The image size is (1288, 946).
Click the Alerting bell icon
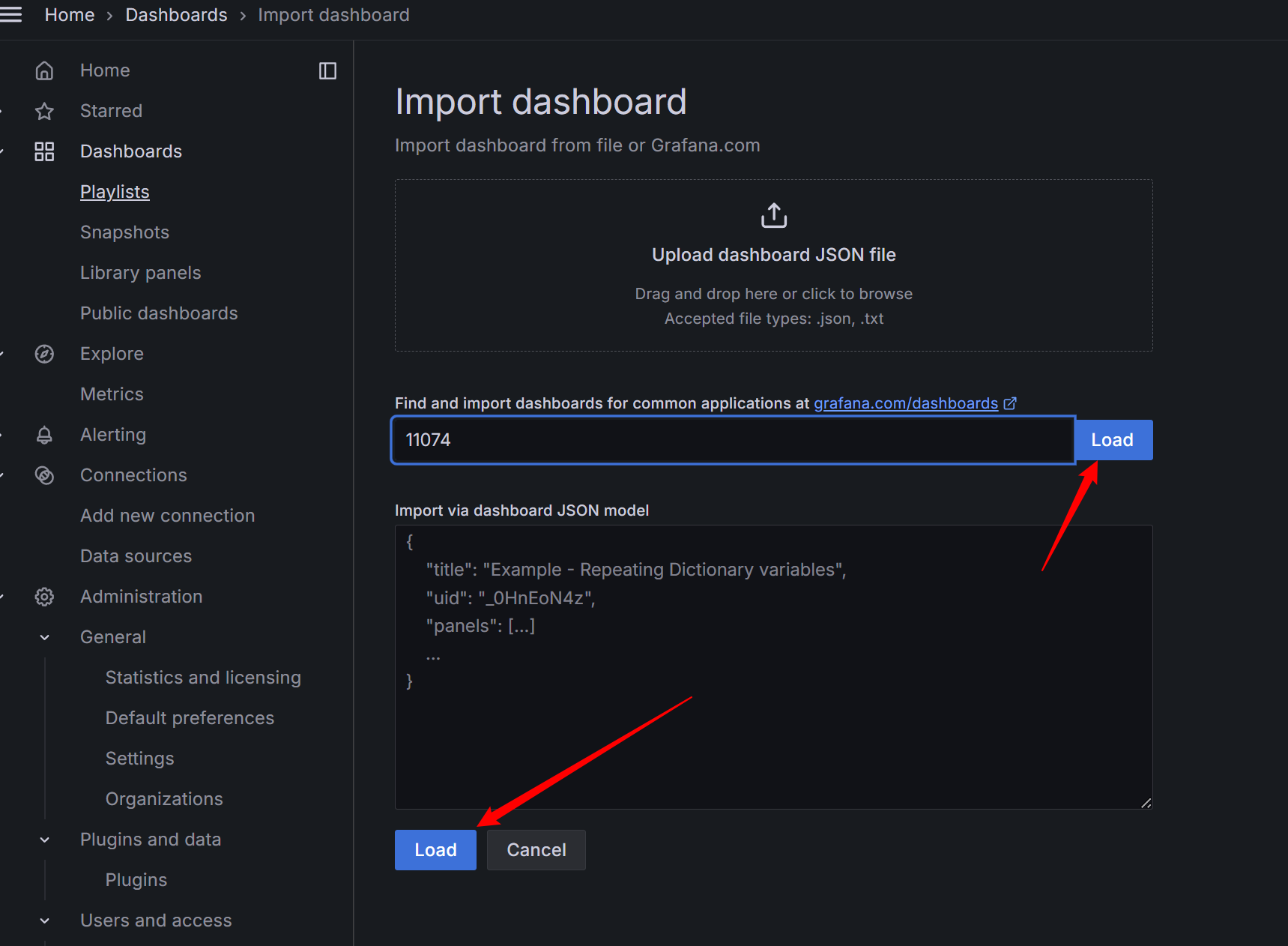[x=44, y=435]
